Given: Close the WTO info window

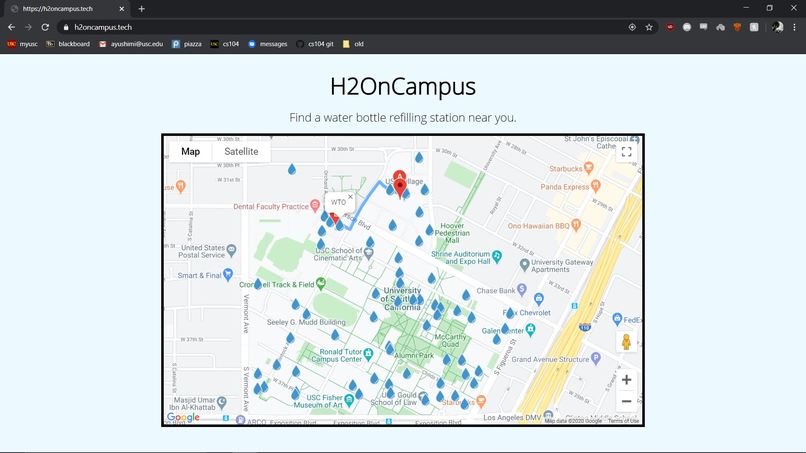Looking at the screenshot, I should tap(351, 196).
